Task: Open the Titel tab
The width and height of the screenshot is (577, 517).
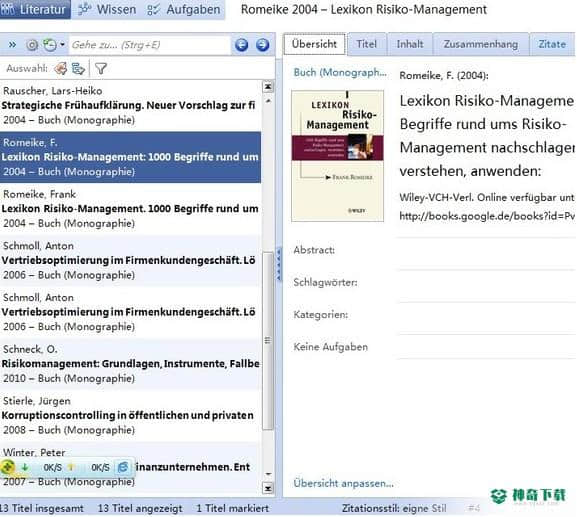Action: (367, 44)
